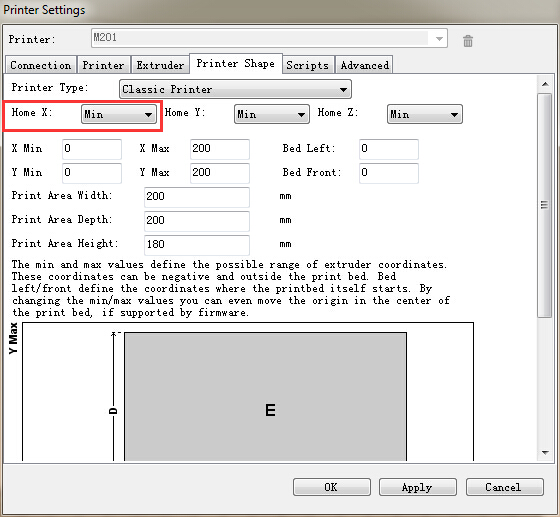The width and height of the screenshot is (560, 517).
Task: Click the Print Area Width field
Action: [197, 197]
